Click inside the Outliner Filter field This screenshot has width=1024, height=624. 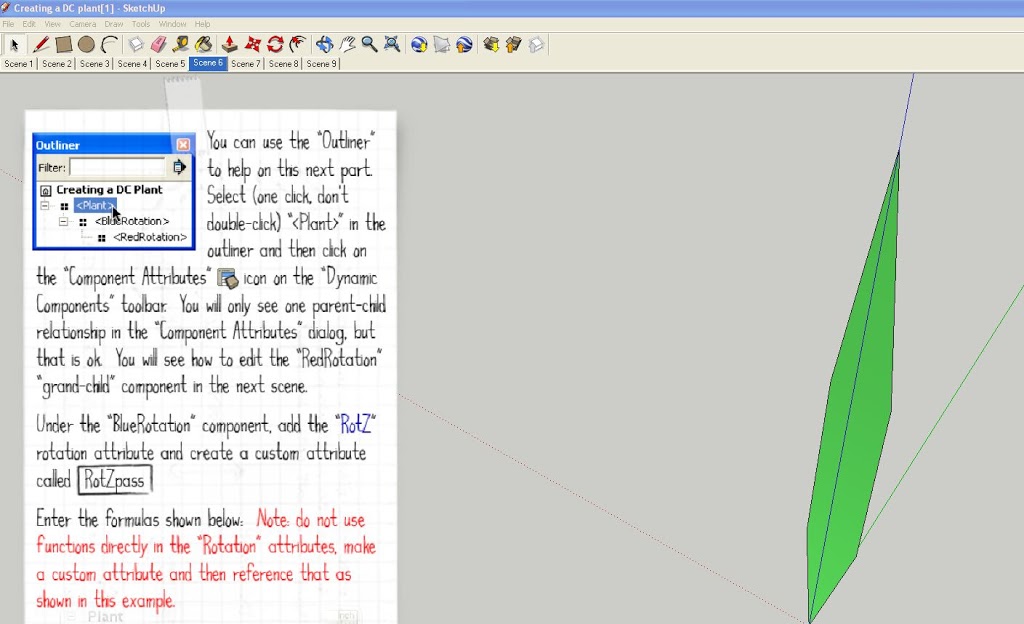coord(118,168)
